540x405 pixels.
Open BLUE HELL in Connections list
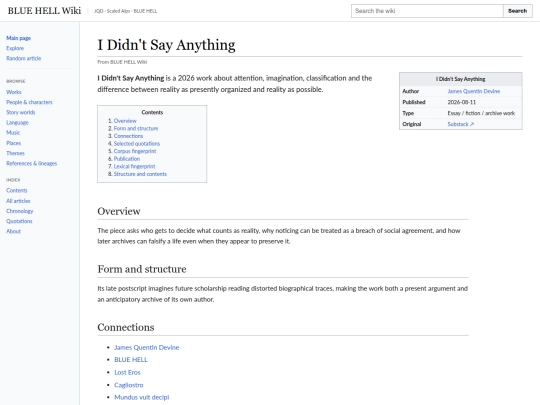tap(131, 360)
